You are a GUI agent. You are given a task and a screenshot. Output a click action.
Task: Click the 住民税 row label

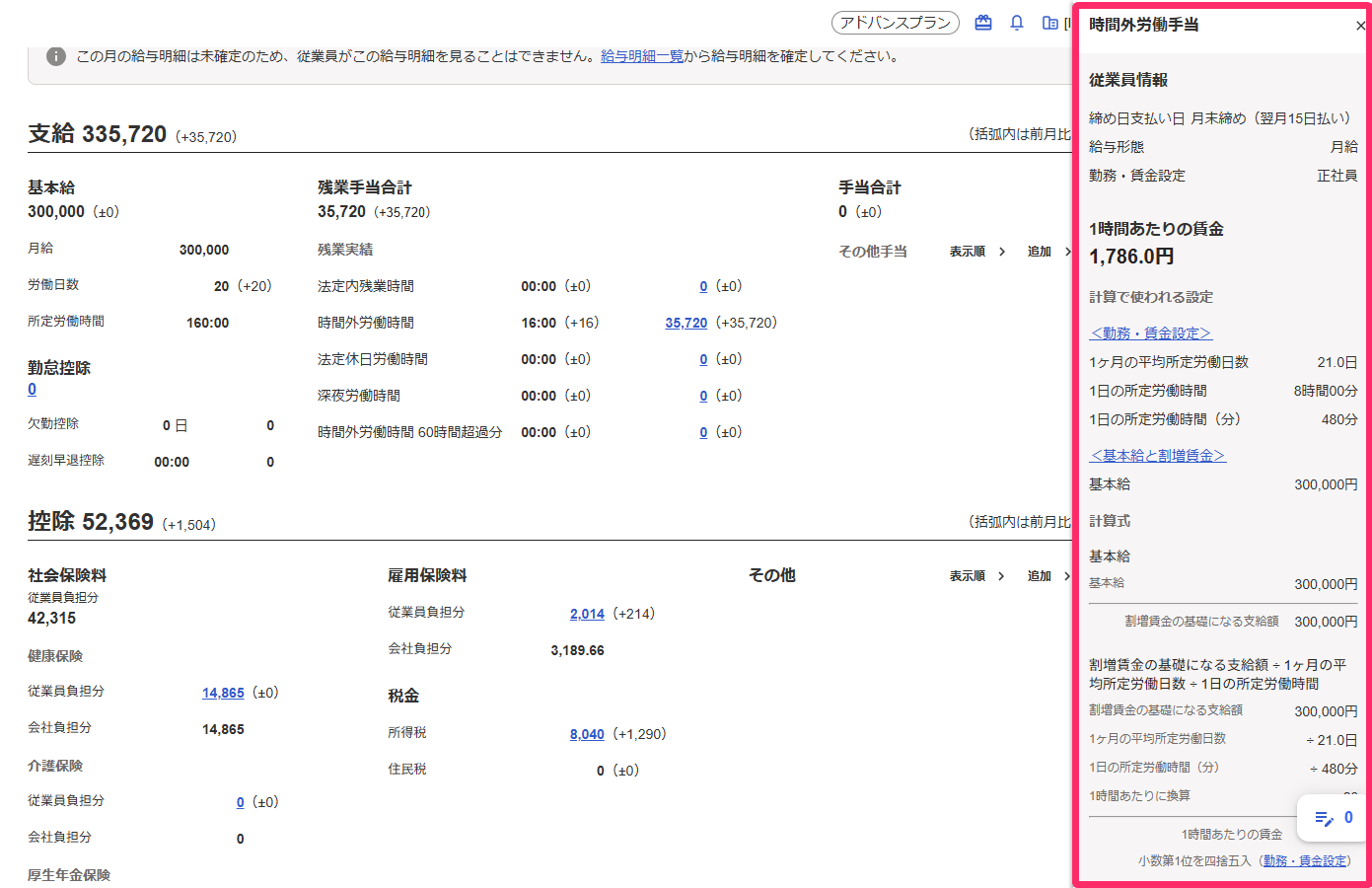(x=407, y=769)
